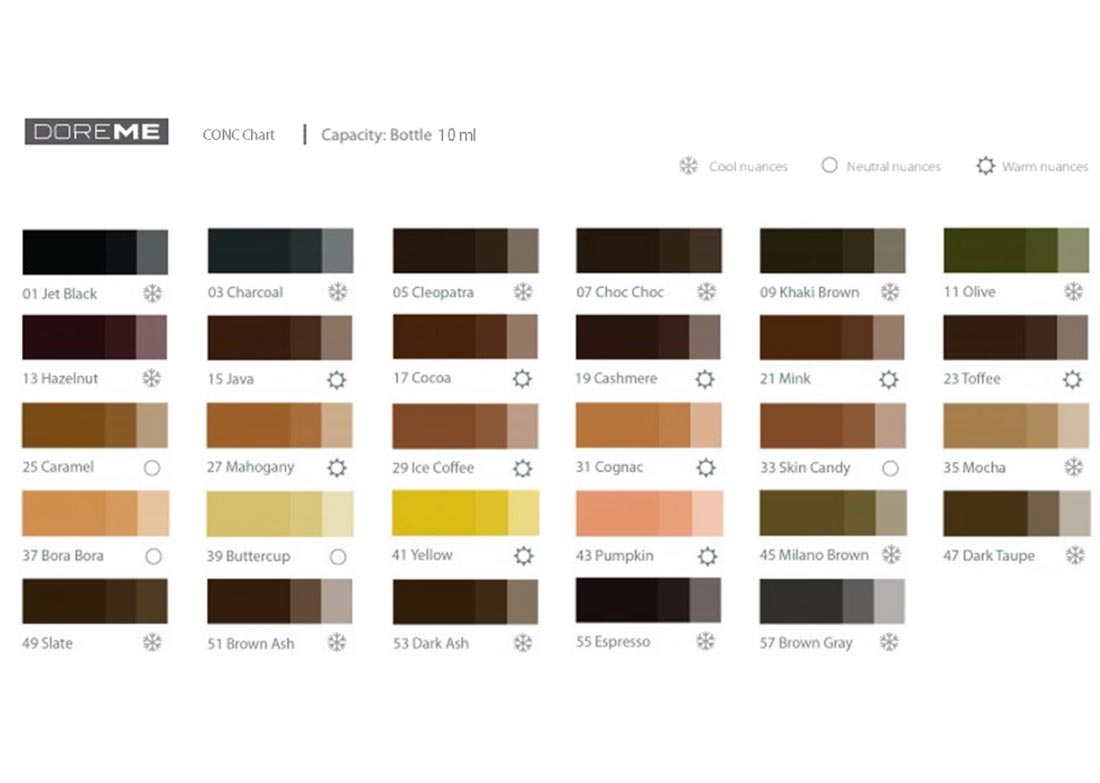Click the snowflake icon beside 09 Khaki Brown
Image resolution: width=1100 pixels, height=783 pixels.
click(x=890, y=292)
